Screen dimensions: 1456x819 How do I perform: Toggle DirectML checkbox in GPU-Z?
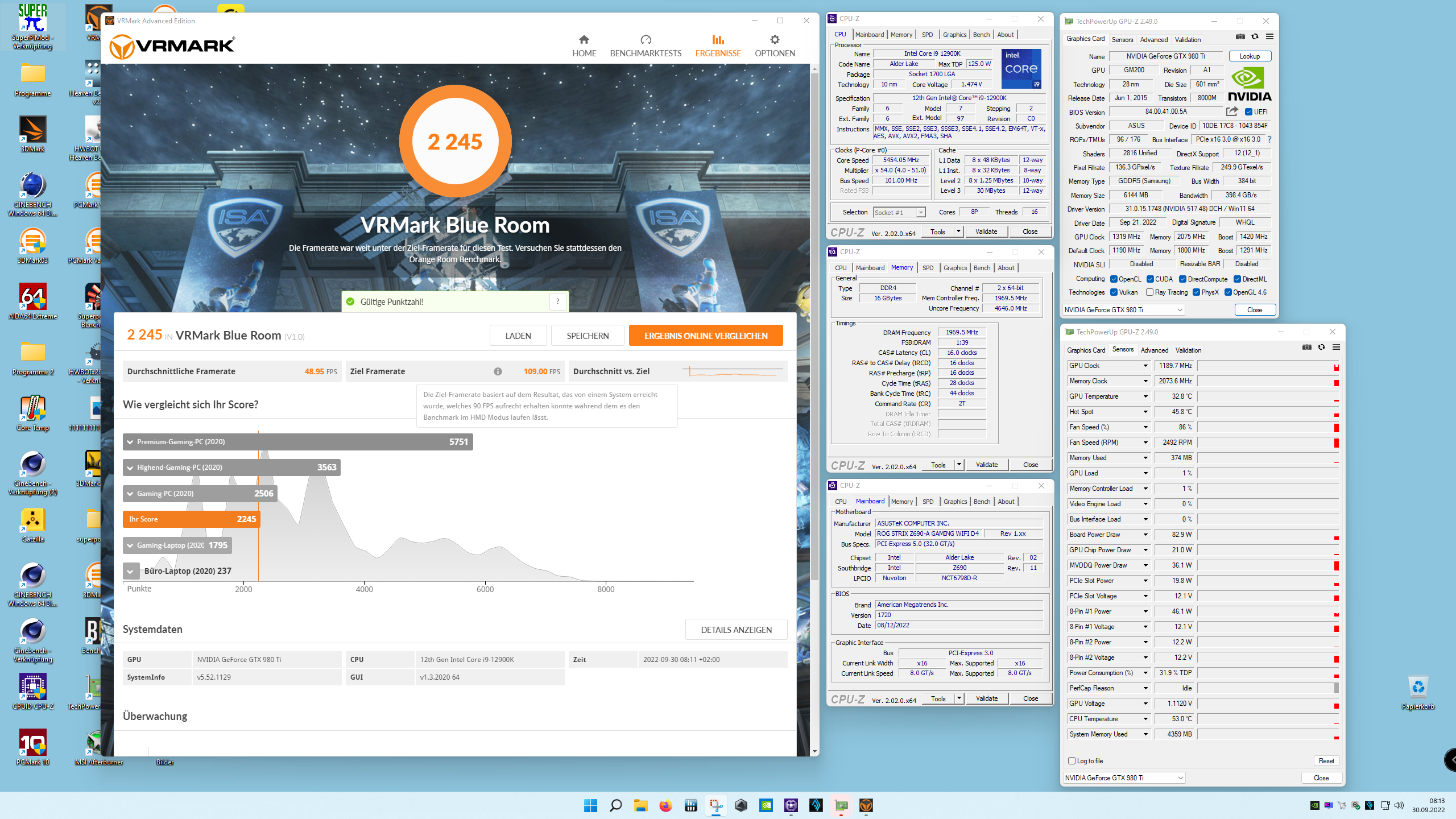coord(1237,279)
